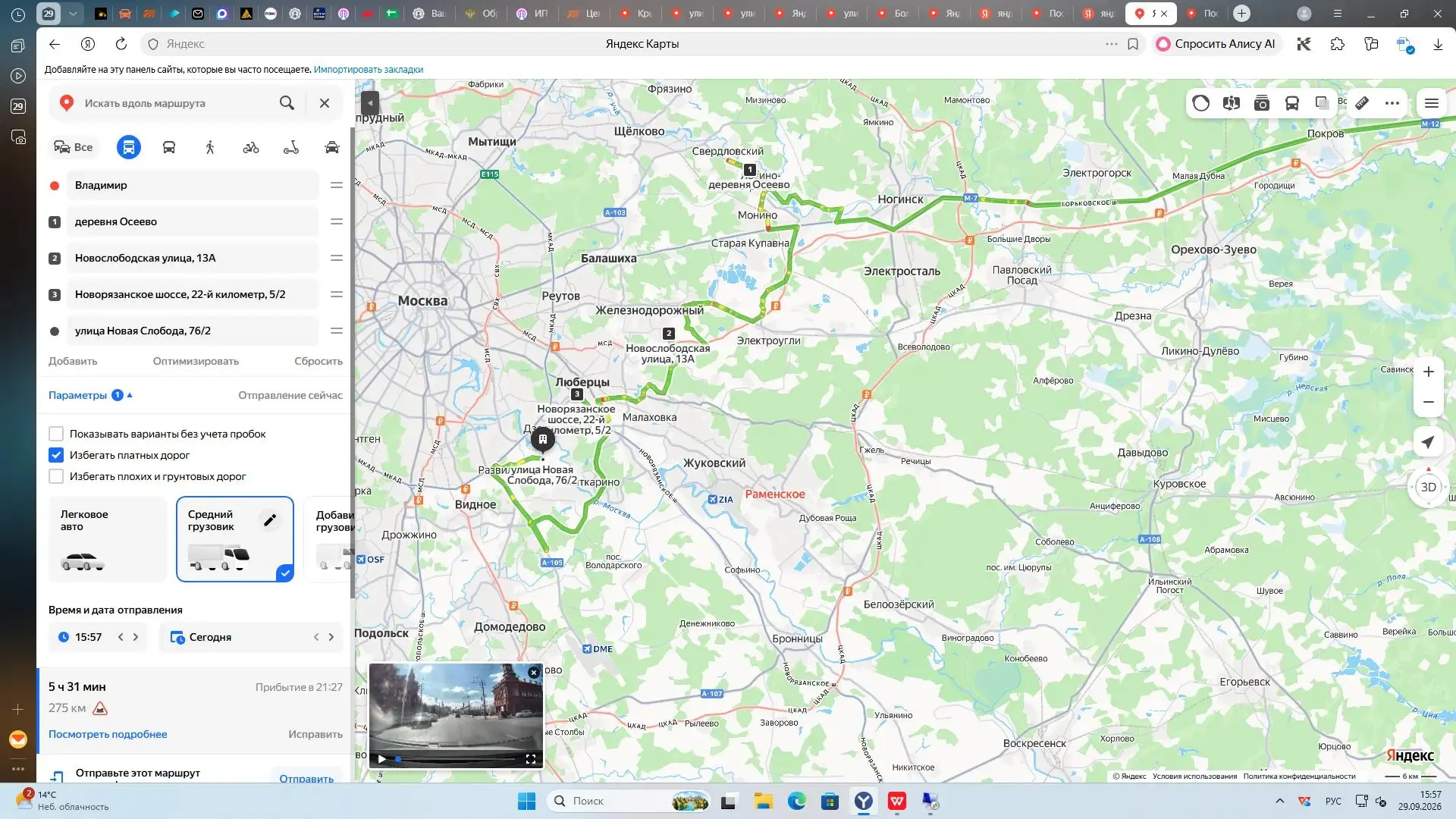Go back with the browser back arrow

(55, 44)
